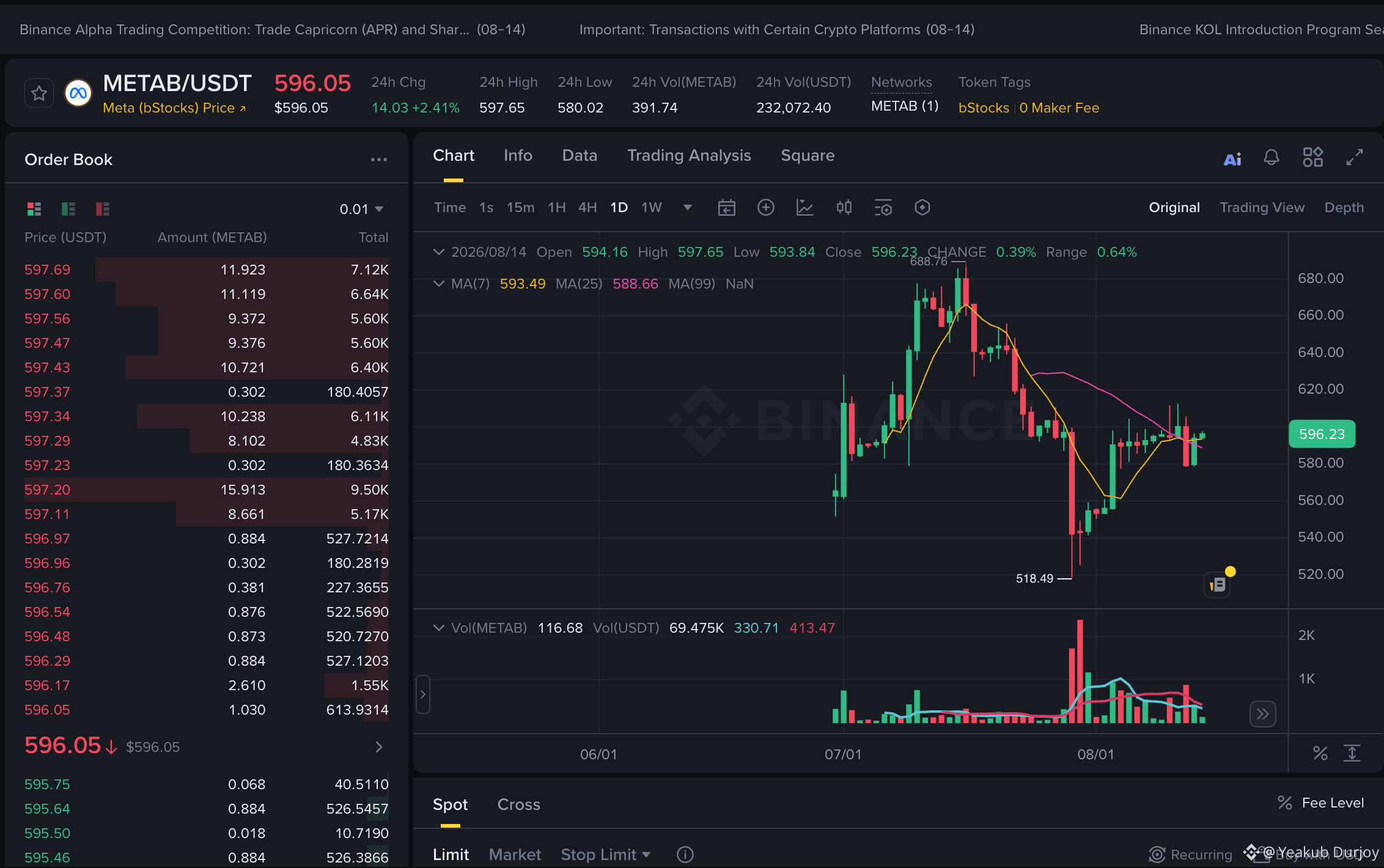The image size is (1384, 868).
Task: Open the Recurring buy option
Action: point(1190,855)
